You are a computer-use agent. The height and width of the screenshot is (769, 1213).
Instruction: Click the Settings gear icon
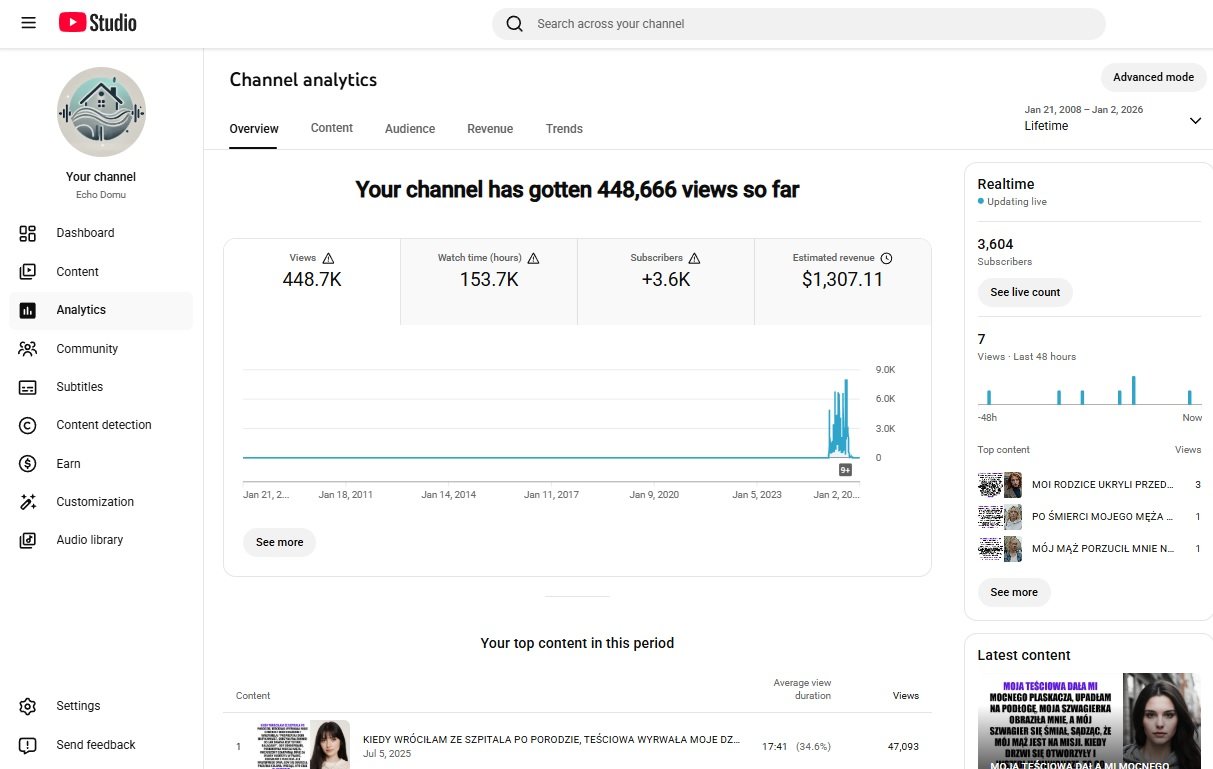pos(28,706)
